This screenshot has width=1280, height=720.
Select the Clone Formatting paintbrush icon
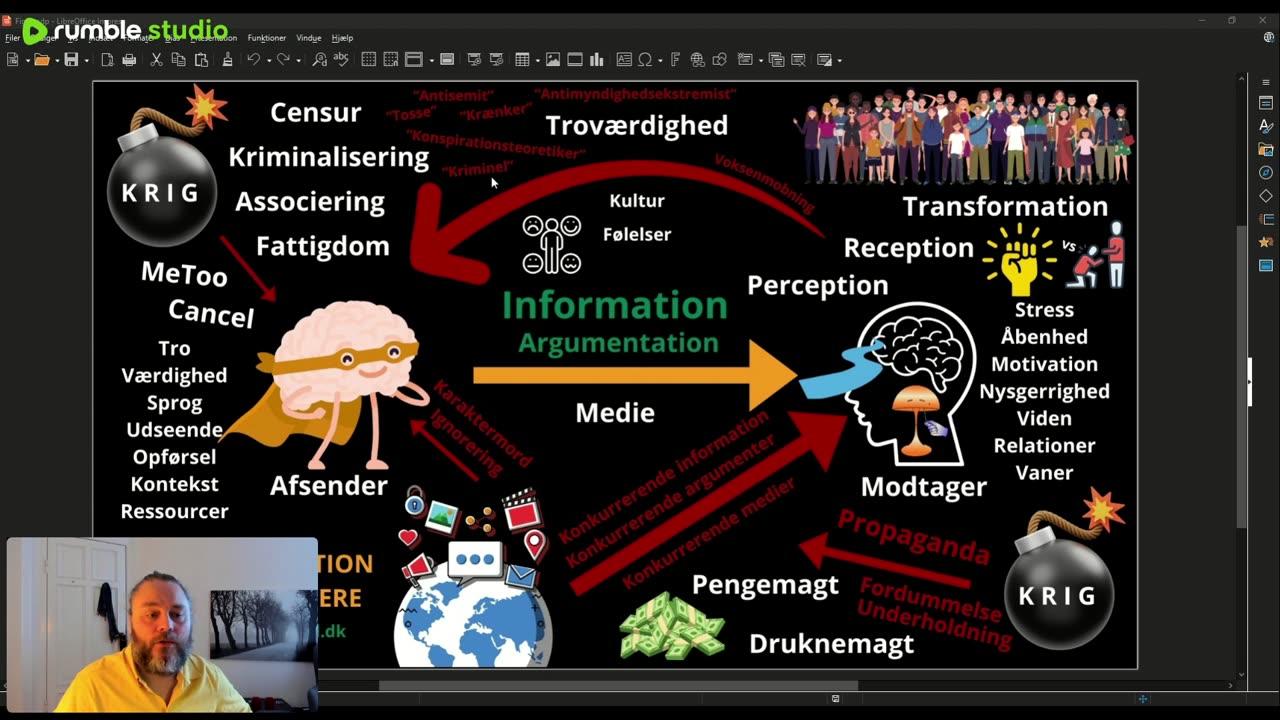227,60
